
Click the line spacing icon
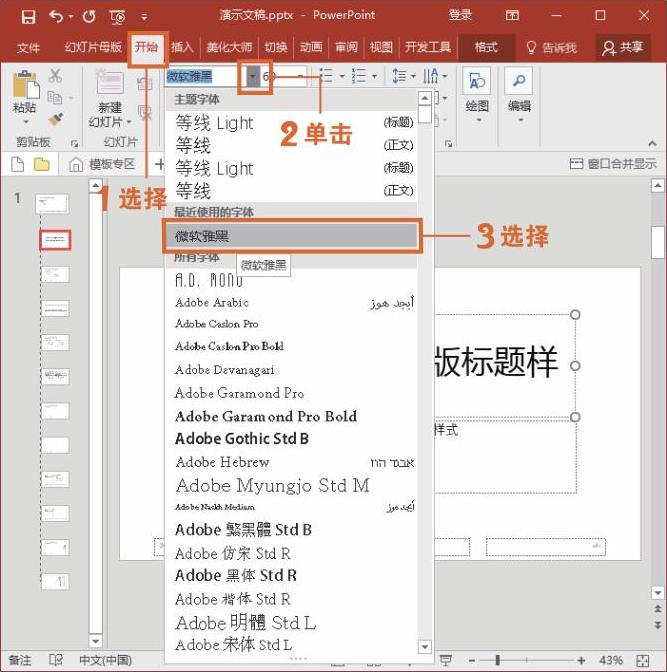tap(400, 76)
